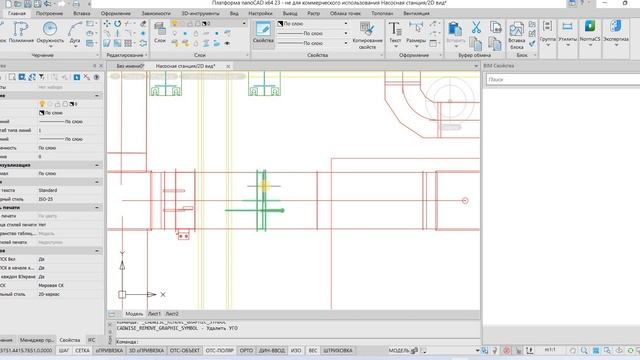Viewport: 640px width, 360px height.
Task: Open the IFC panel tab
Action: tap(91, 340)
